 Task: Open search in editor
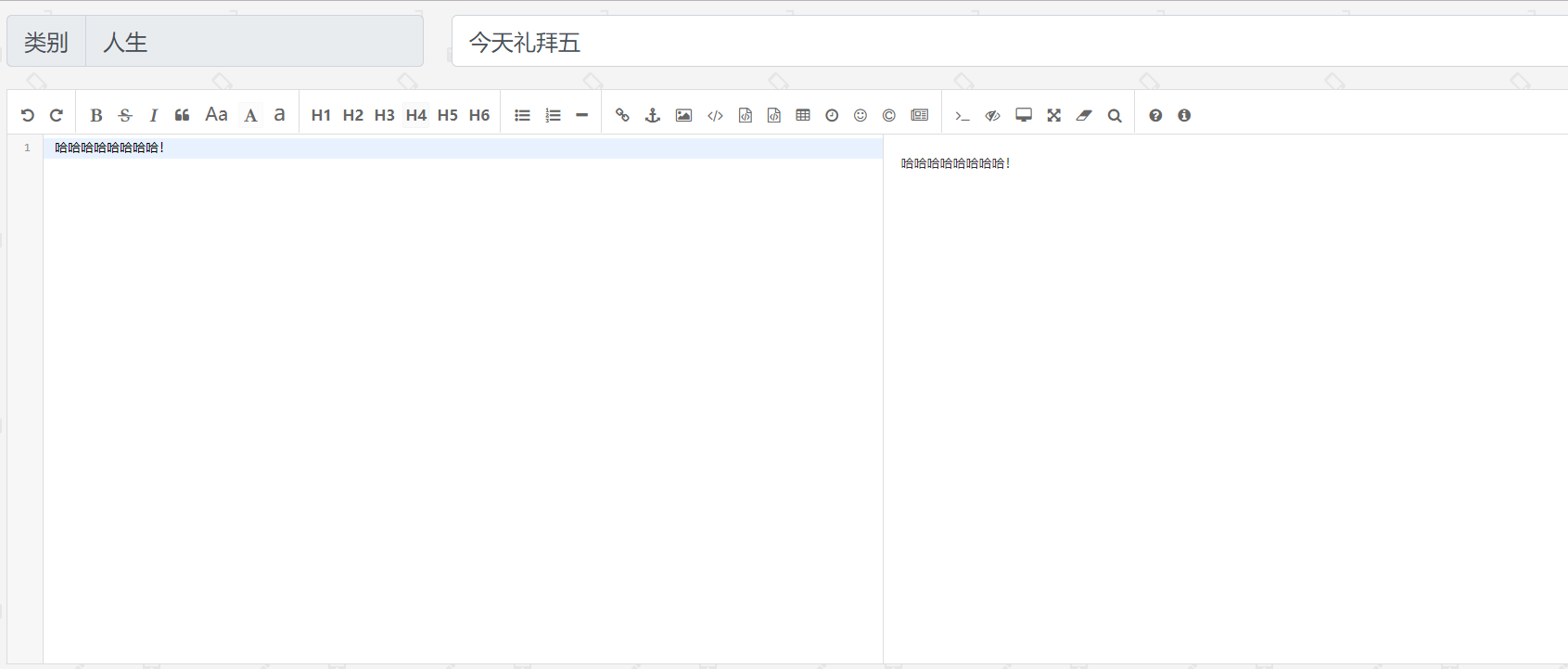pyautogui.click(x=1115, y=115)
